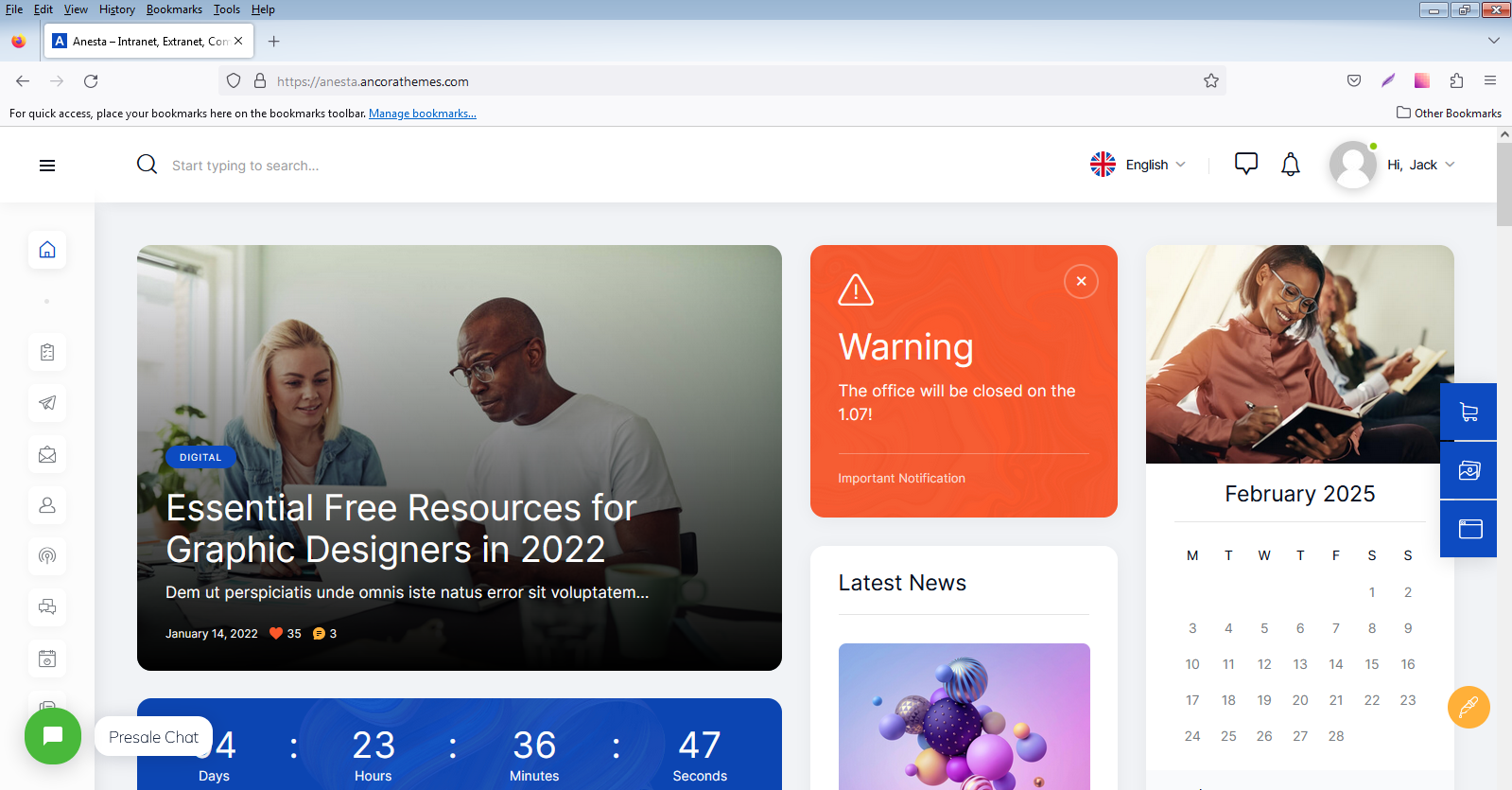The image size is (1512, 790).
Task: Open Essential Free Resources article title
Action: (x=401, y=529)
